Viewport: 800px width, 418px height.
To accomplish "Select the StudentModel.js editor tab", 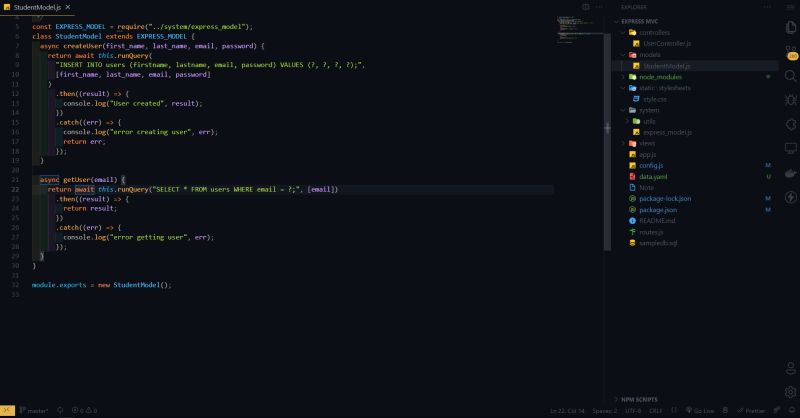I will click(x=37, y=7).
